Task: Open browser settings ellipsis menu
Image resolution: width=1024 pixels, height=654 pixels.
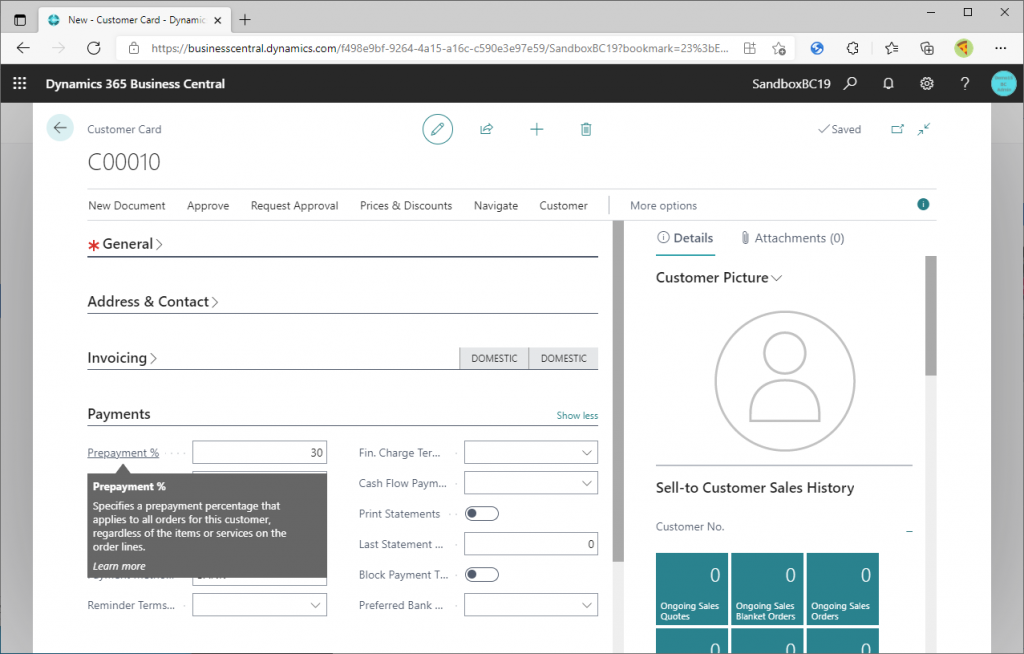Action: pos(1000,48)
